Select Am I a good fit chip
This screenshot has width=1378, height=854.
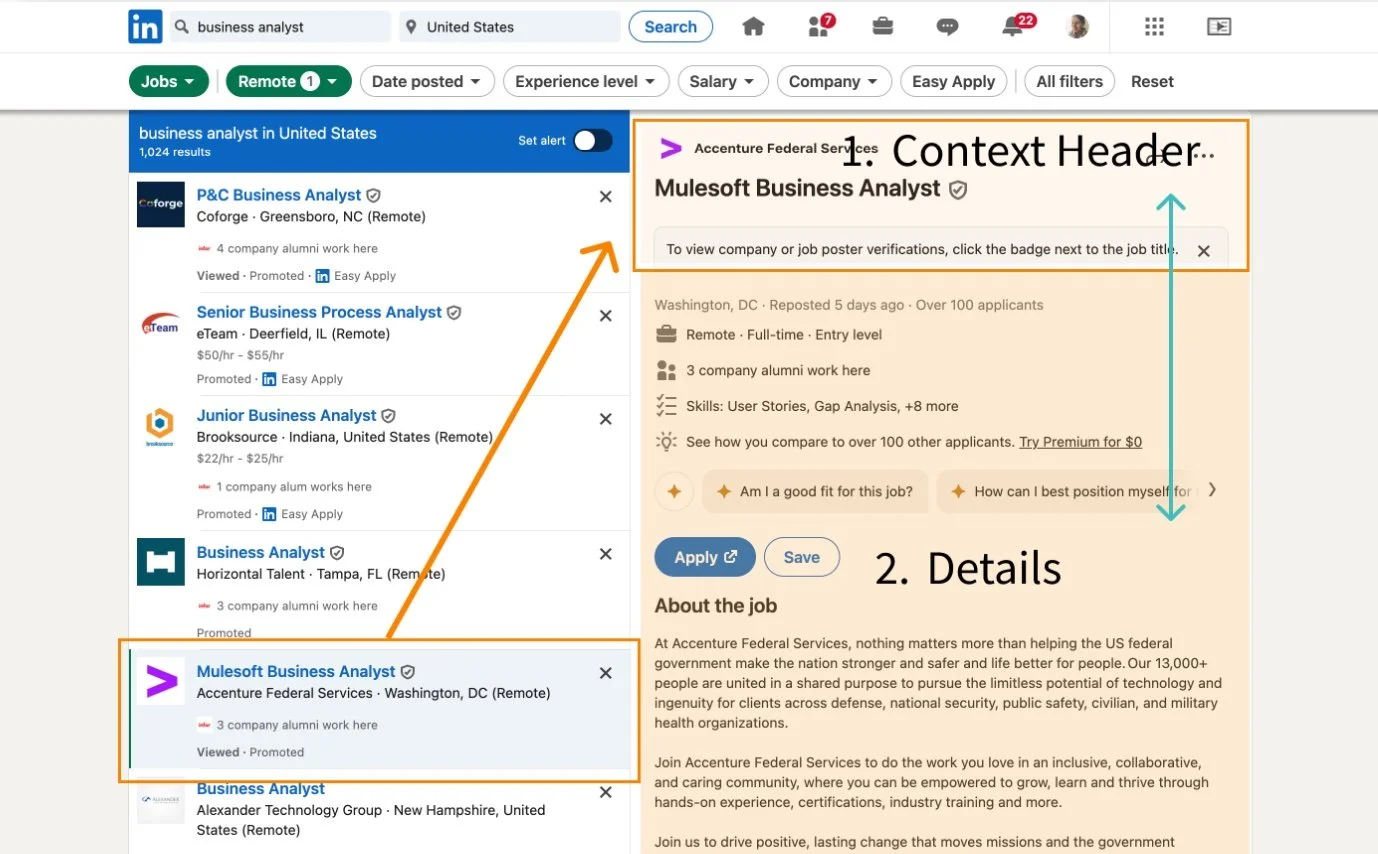coord(815,491)
